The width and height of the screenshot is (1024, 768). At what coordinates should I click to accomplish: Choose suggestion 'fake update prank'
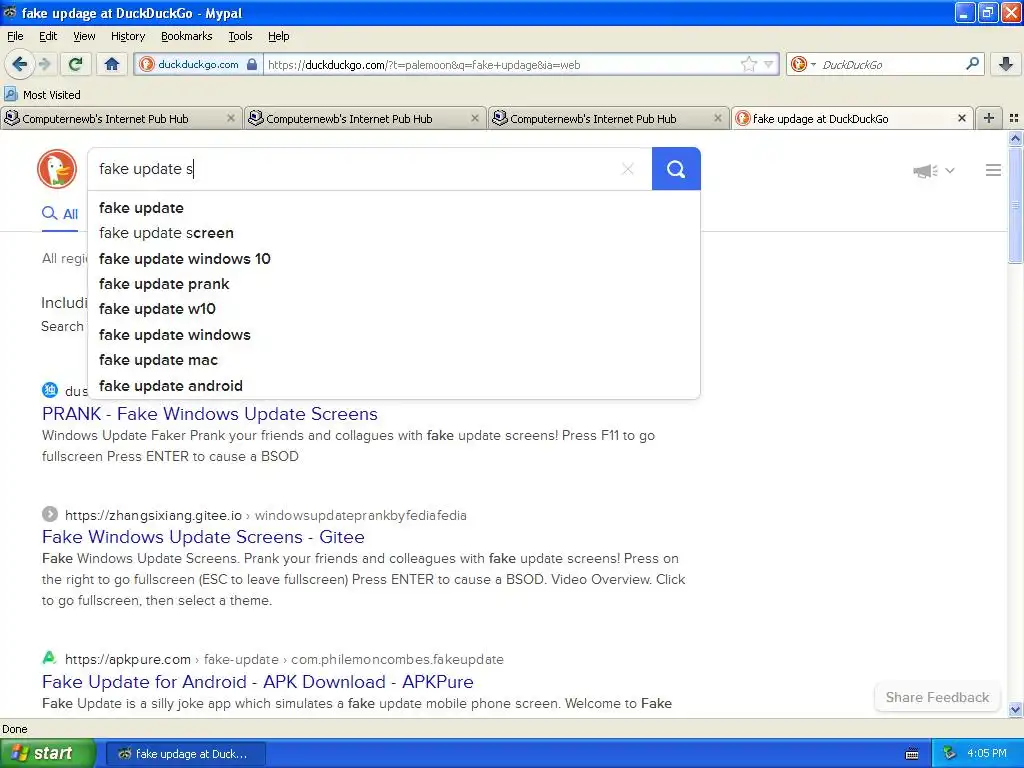point(394,284)
